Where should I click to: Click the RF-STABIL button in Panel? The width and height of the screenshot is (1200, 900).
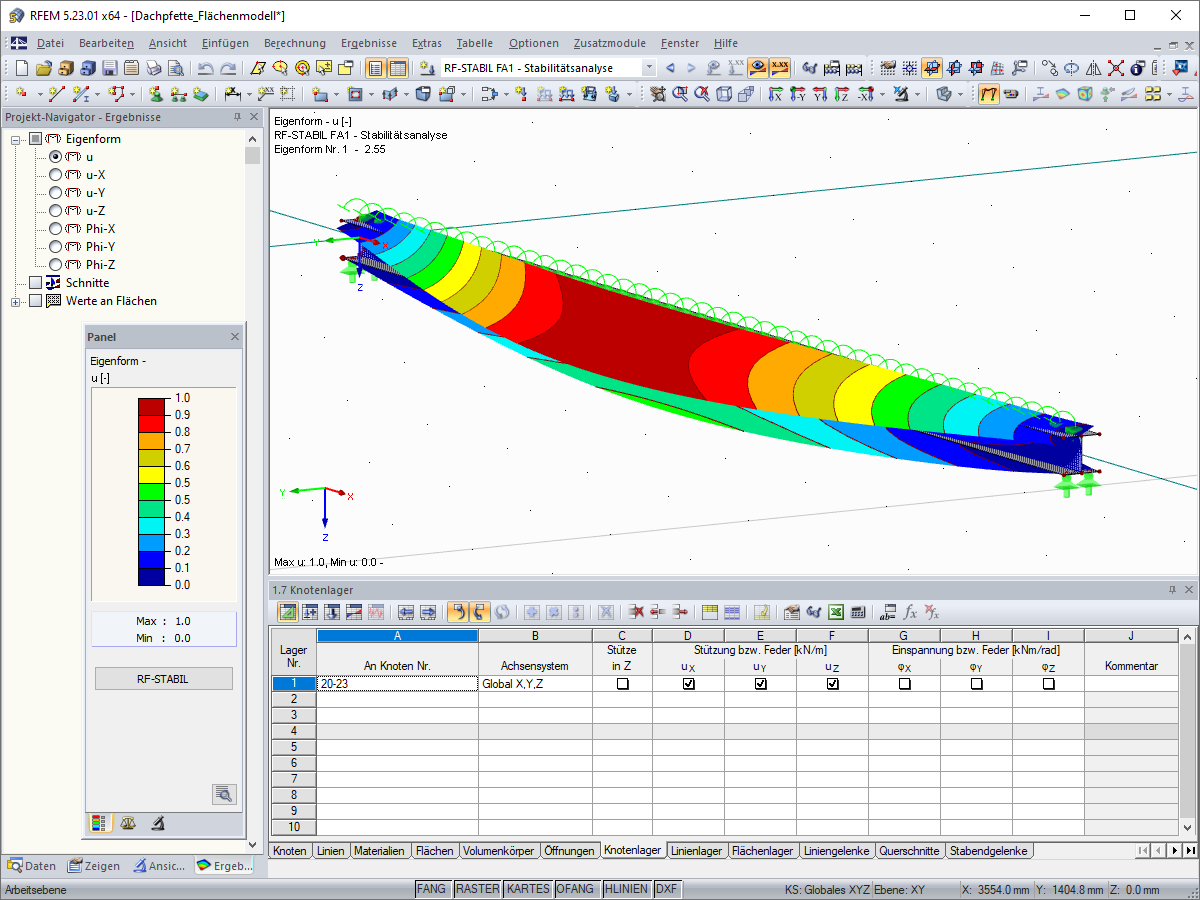pyautogui.click(x=164, y=679)
